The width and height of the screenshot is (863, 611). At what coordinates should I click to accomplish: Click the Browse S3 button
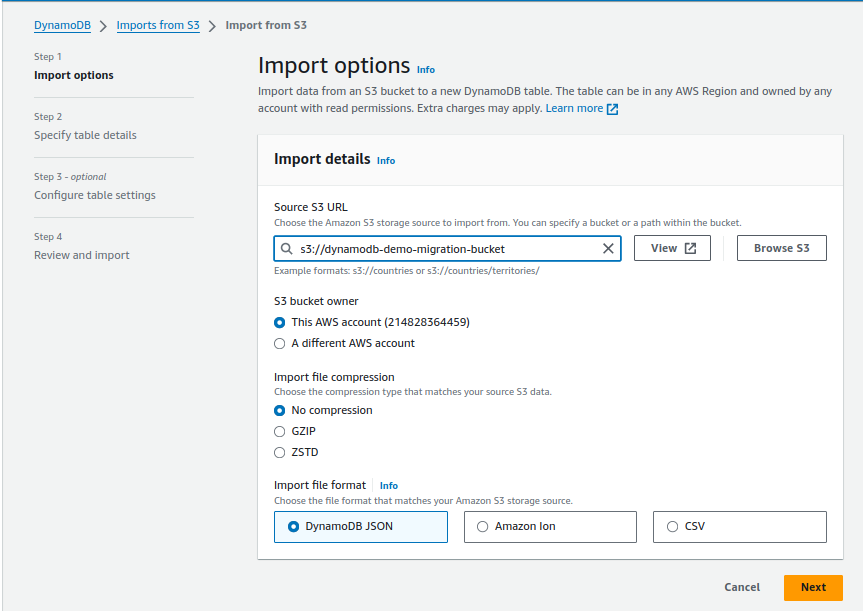pyautogui.click(x=782, y=248)
